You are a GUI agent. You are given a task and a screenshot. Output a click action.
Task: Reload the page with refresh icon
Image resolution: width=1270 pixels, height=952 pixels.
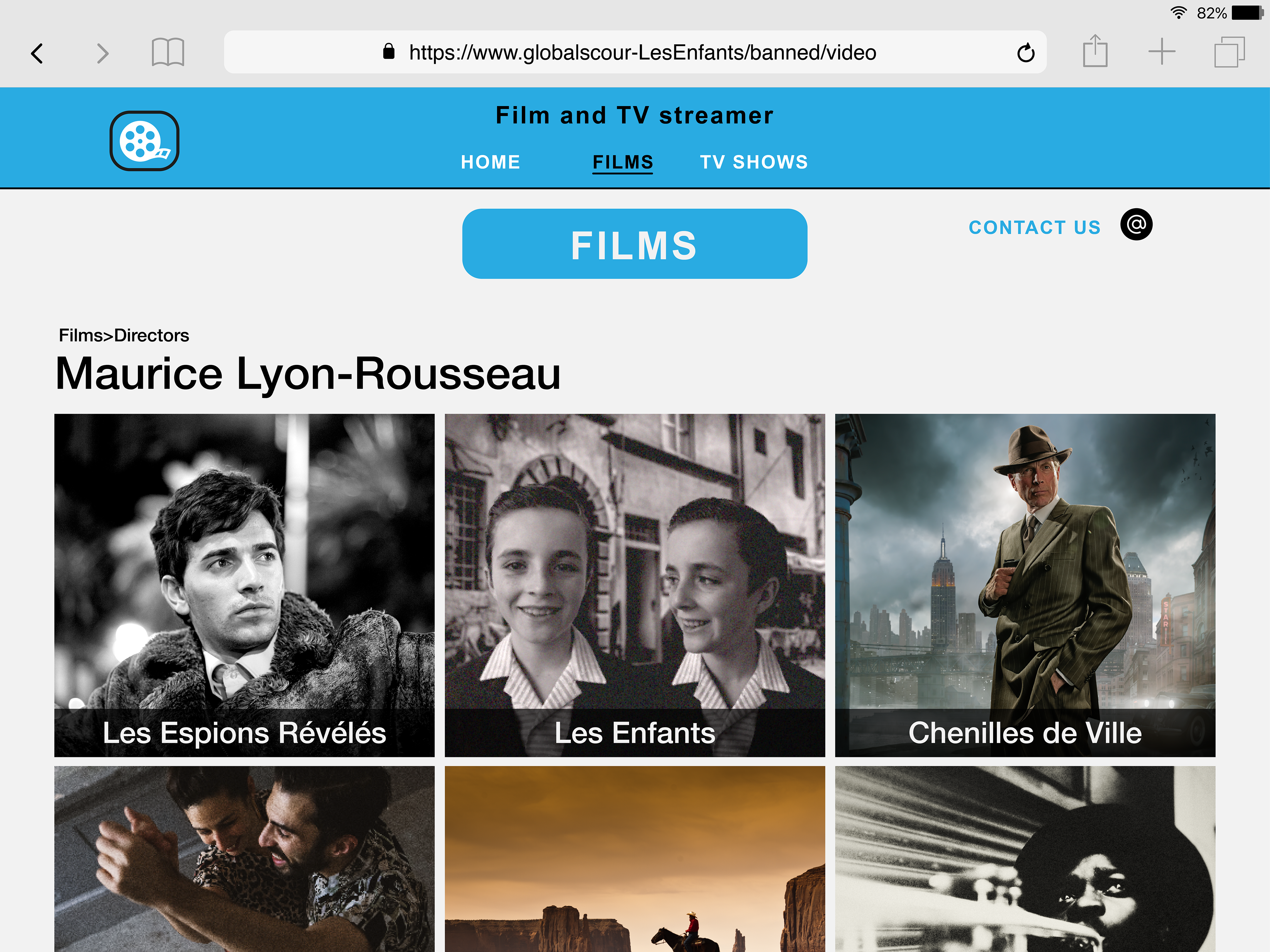tap(1025, 53)
